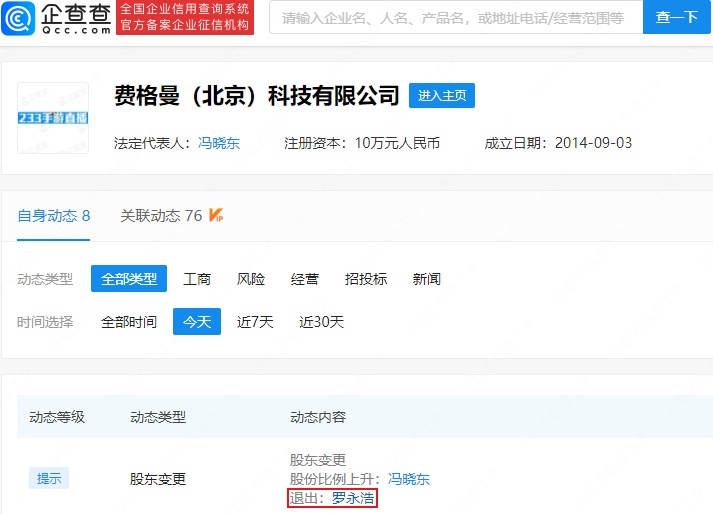The image size is (713, 515).
Task: Select the 今天 time range
Action: click(197, 322)
